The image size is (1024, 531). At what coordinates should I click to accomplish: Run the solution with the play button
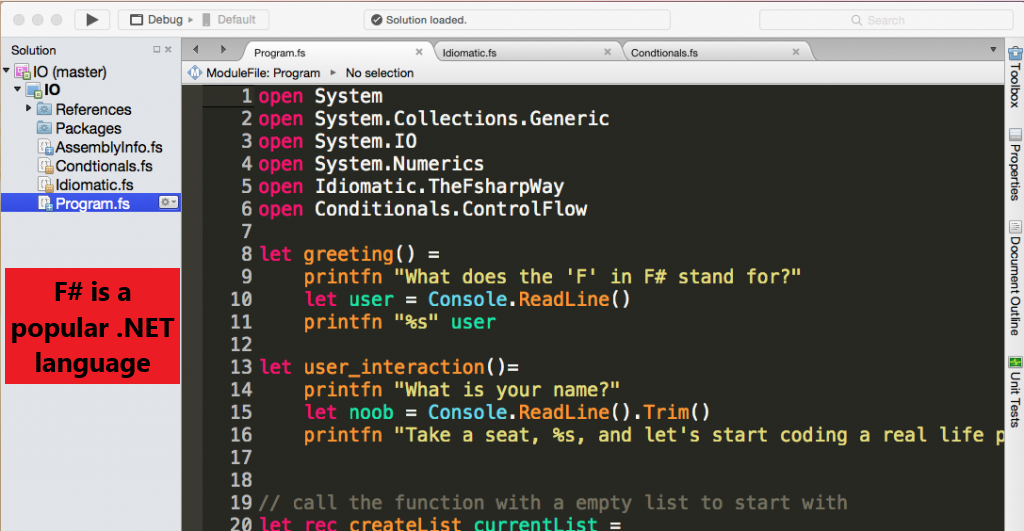[92, 20]
